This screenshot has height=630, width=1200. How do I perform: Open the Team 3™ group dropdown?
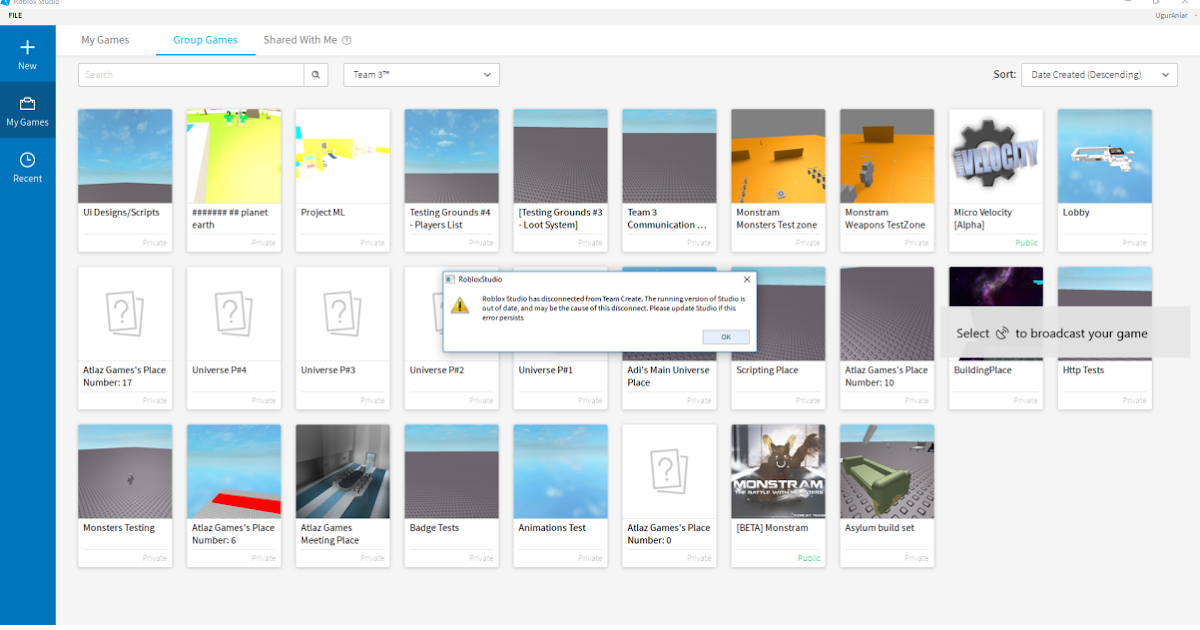click(x=421, y=75)
